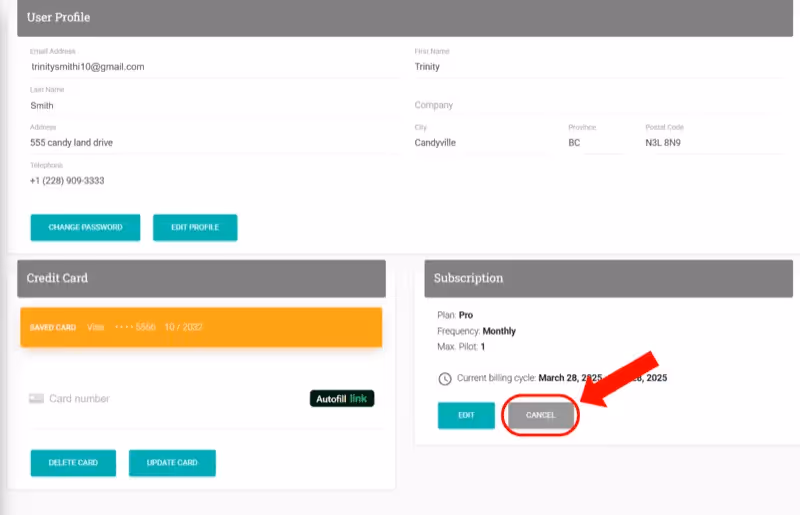Open Edit Profile
This screenshot has width=800, height=515.
[x=195, y=227]
